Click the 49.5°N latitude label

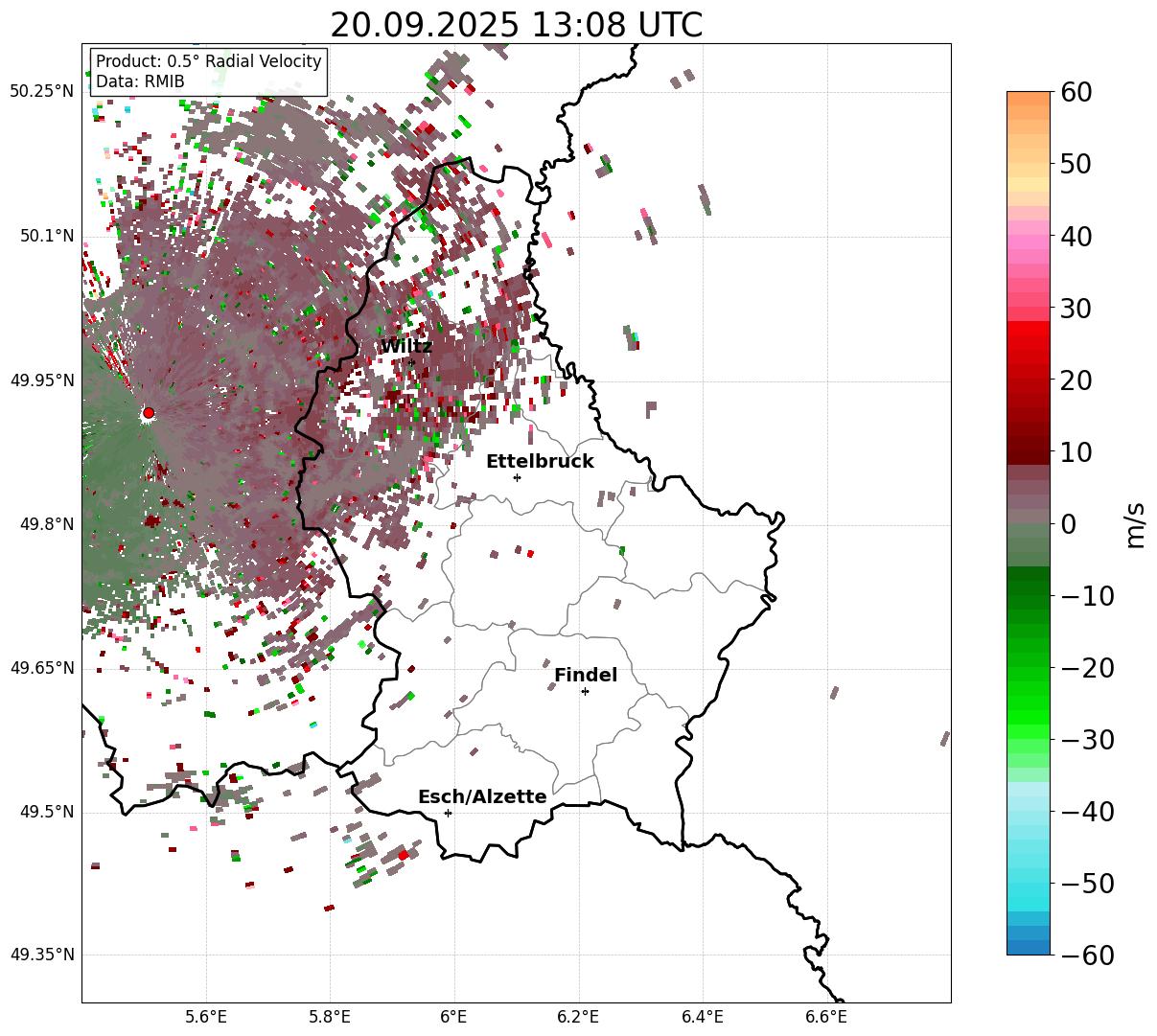(46, 812)
